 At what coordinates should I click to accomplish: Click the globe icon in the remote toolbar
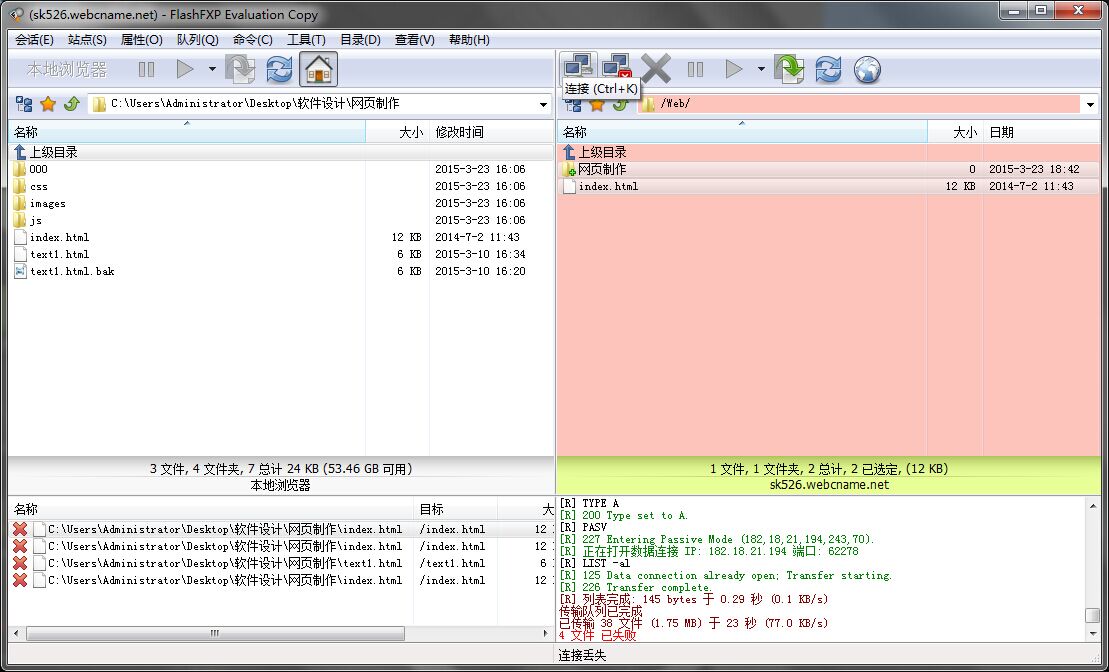[x=867, y=69]
